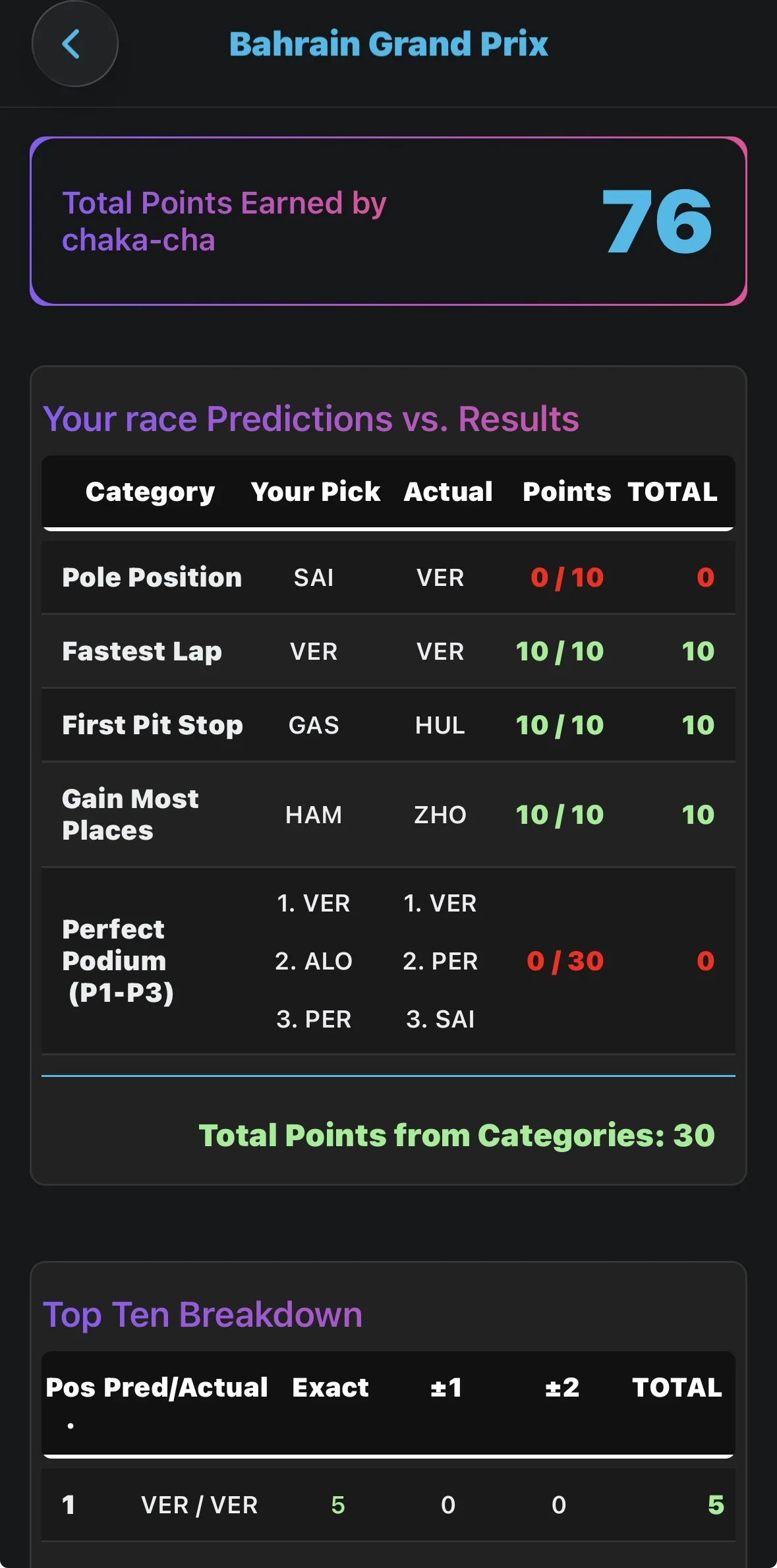Tap the Your Pick column header

(x=314, y=492)
